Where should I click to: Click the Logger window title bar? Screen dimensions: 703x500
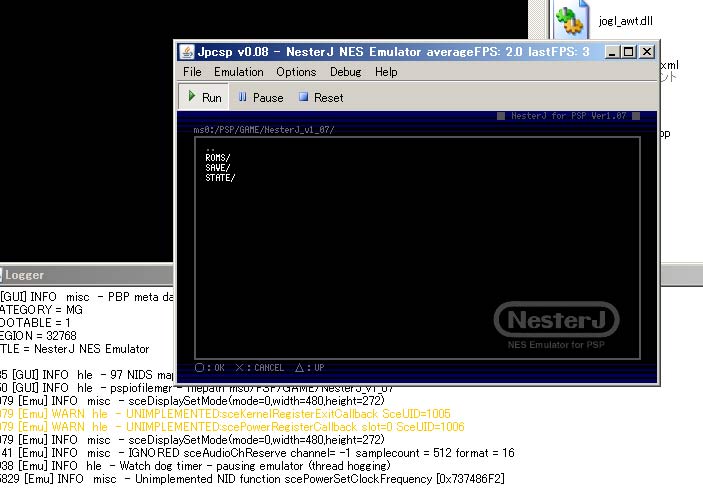point(86,275)
